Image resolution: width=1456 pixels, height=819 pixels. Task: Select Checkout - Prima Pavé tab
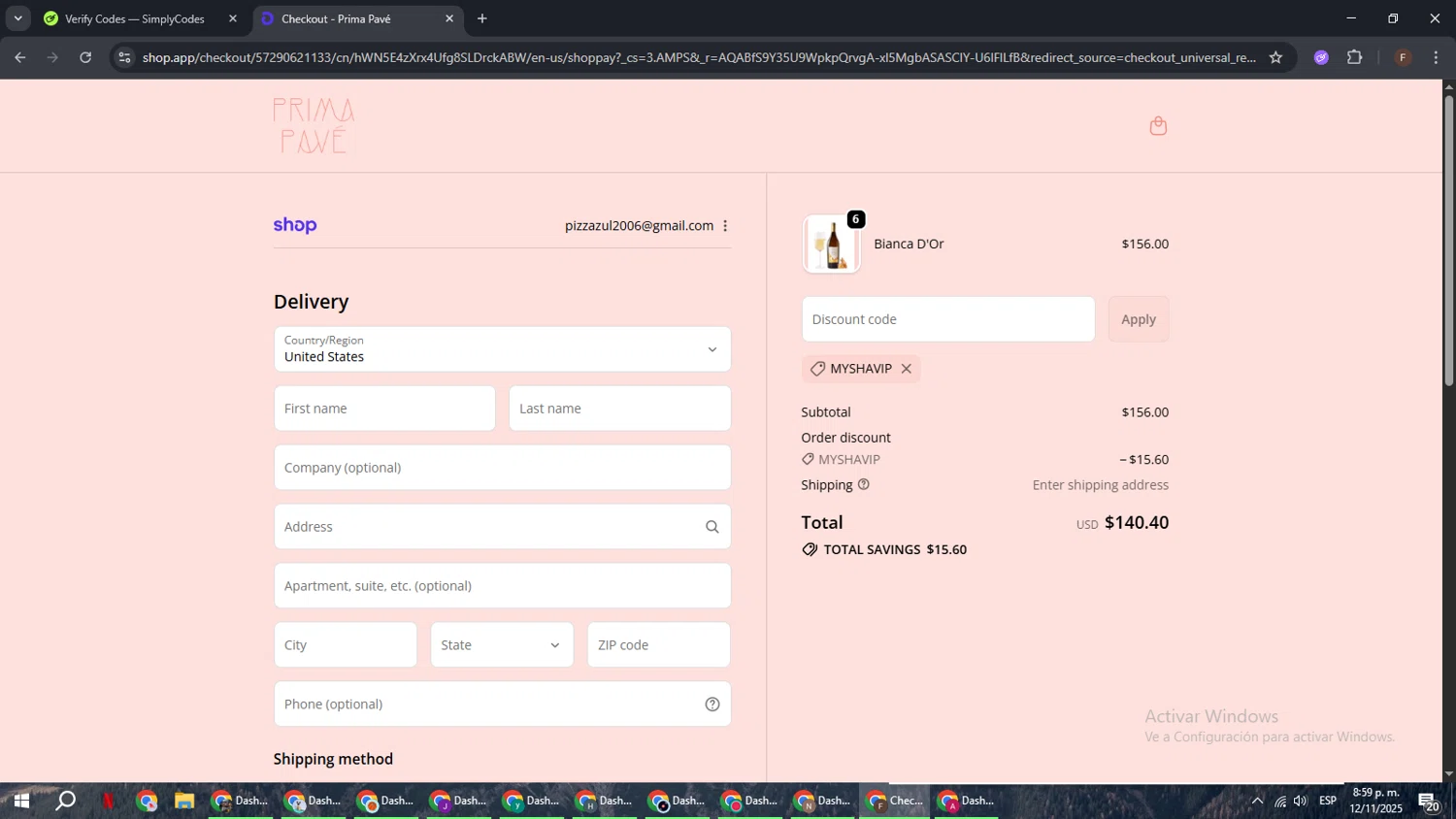coord(336,18)
